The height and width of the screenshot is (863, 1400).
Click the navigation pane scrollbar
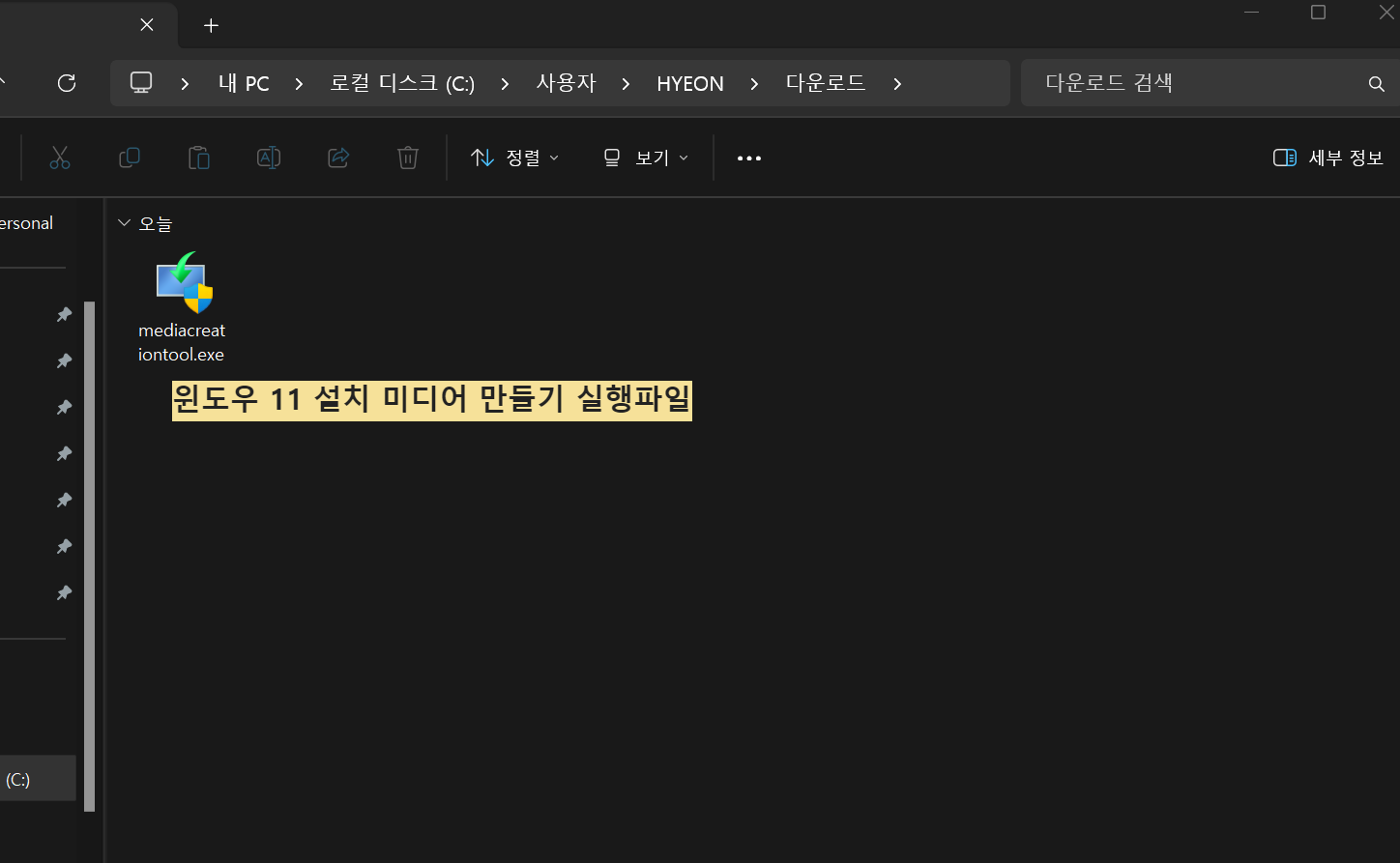click(89, 557)
